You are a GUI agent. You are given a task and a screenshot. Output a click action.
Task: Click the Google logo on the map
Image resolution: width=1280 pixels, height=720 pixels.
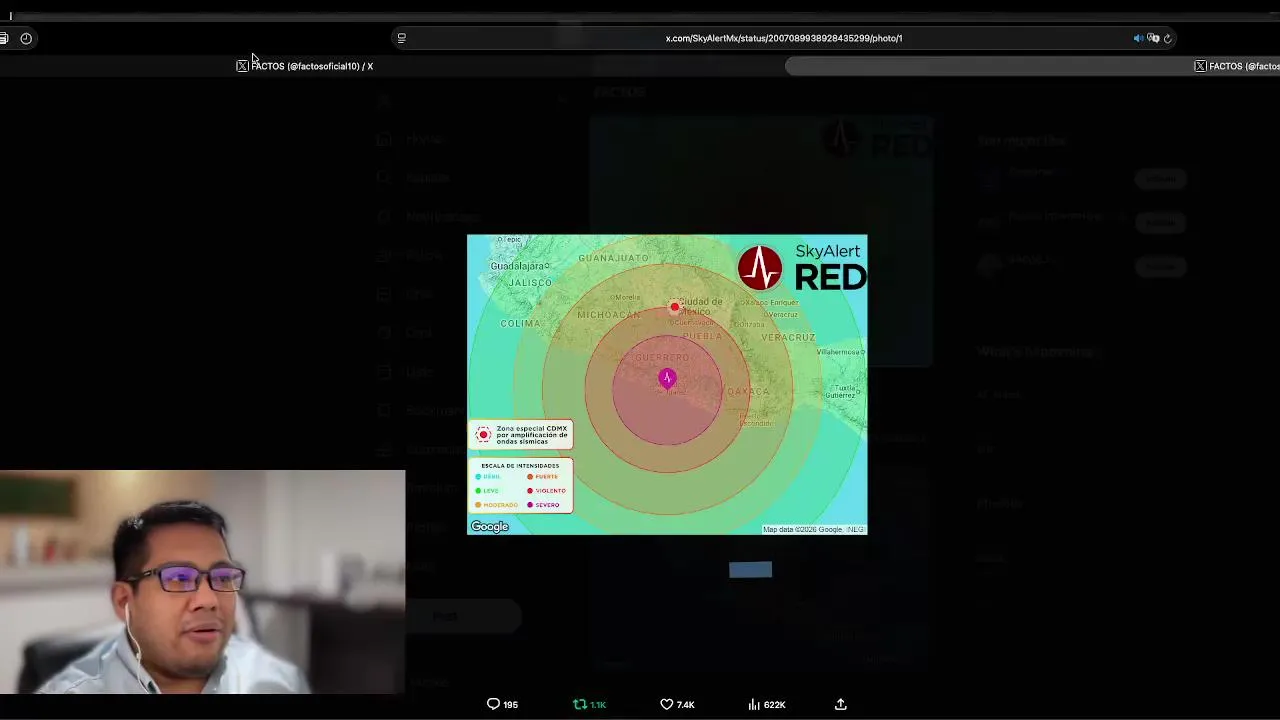490,527
